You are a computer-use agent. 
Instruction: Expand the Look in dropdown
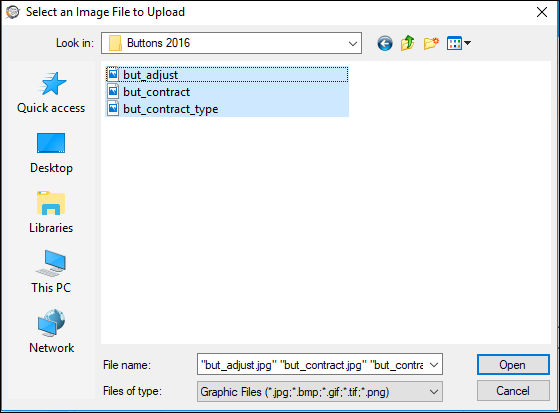(352, 44)
